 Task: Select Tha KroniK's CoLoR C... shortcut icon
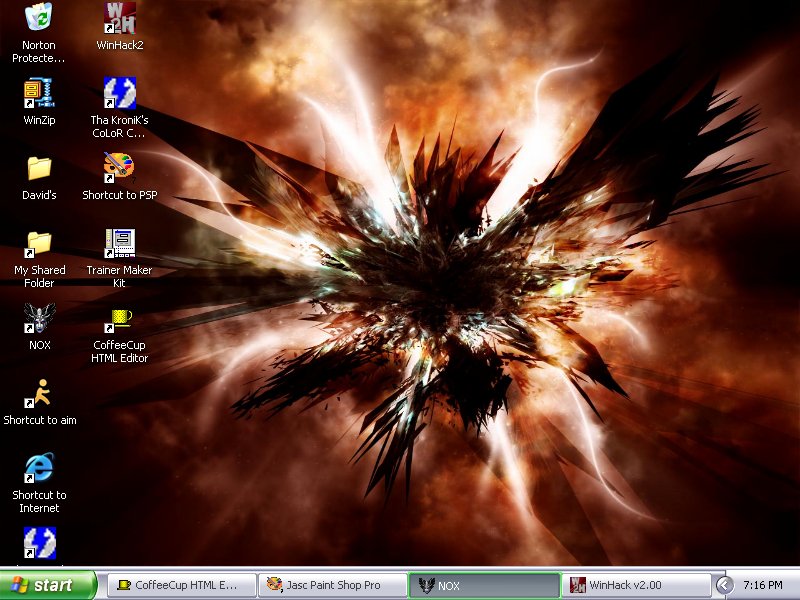point(119,92)
